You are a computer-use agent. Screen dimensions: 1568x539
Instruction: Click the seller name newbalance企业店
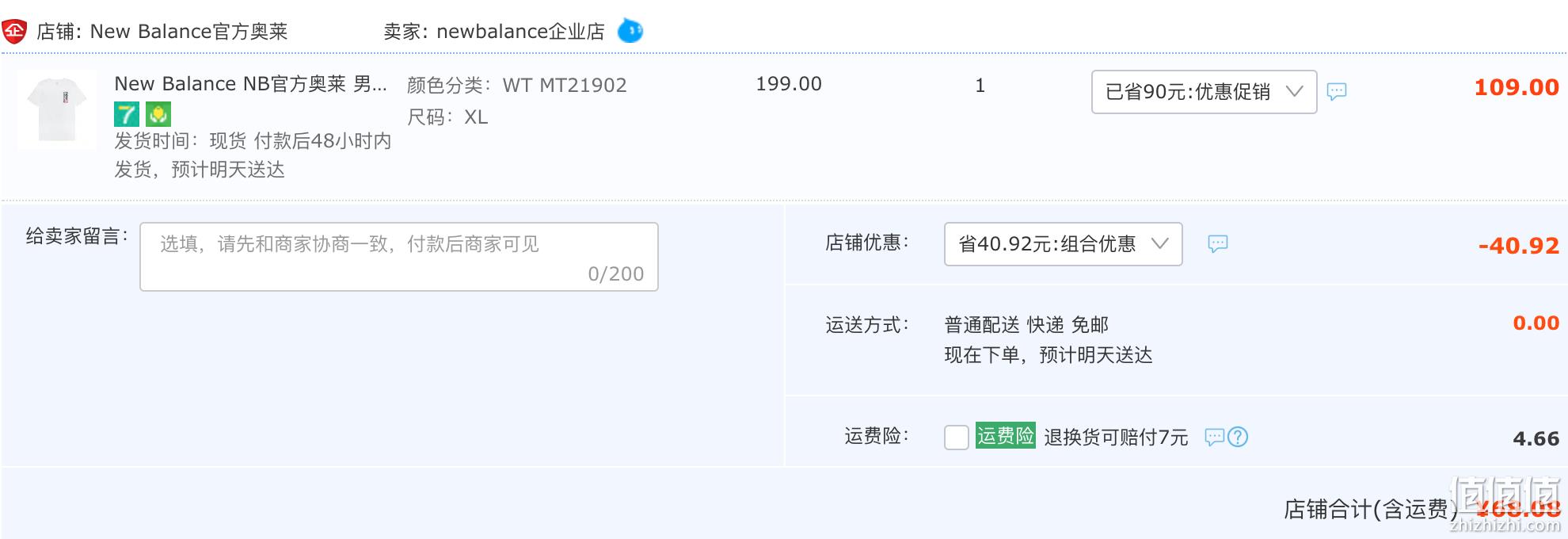point(520,32)
